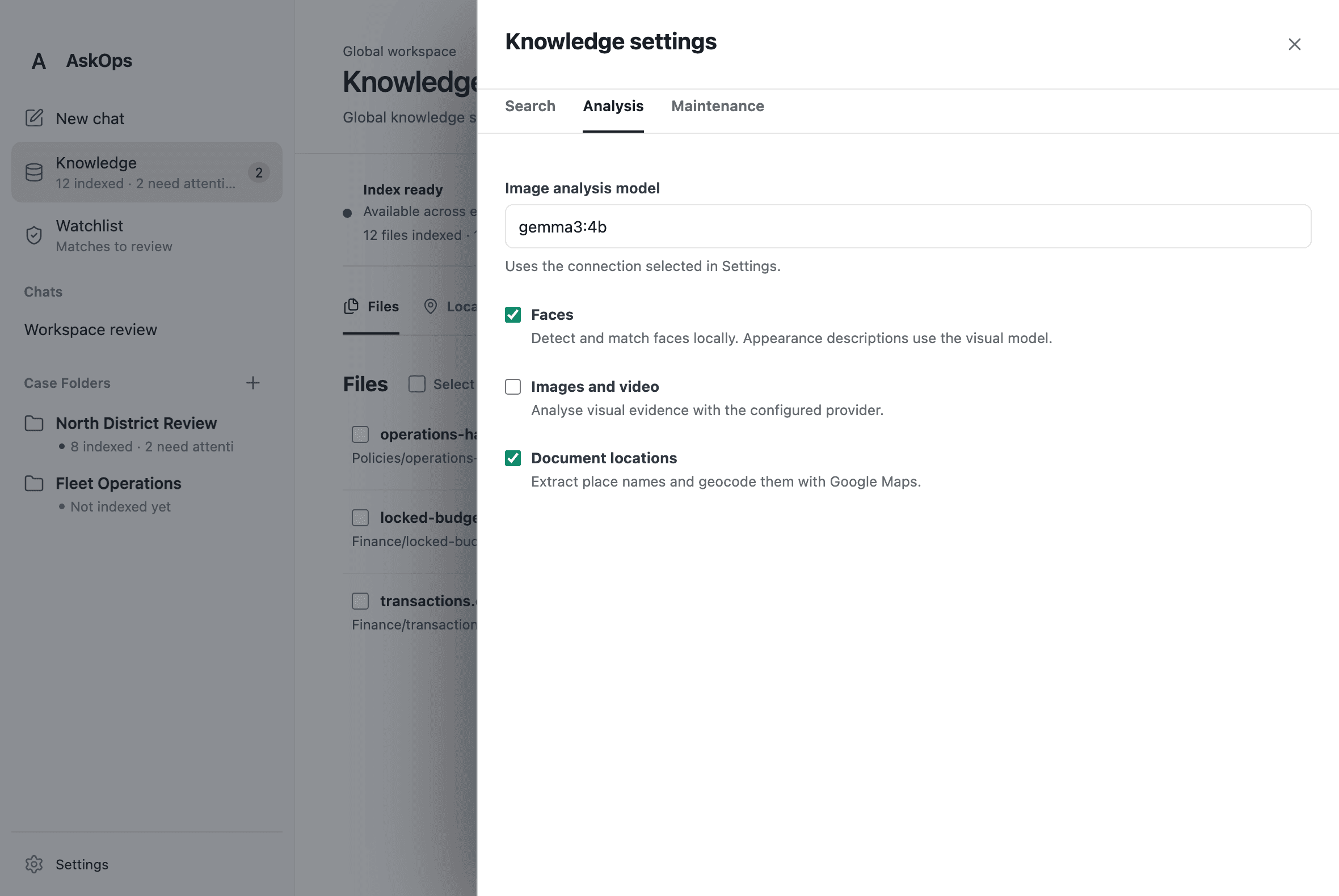This screenshot has width=1339, height=896.
Task: Click the Knowledge database icon
Action: pos(34,172)
